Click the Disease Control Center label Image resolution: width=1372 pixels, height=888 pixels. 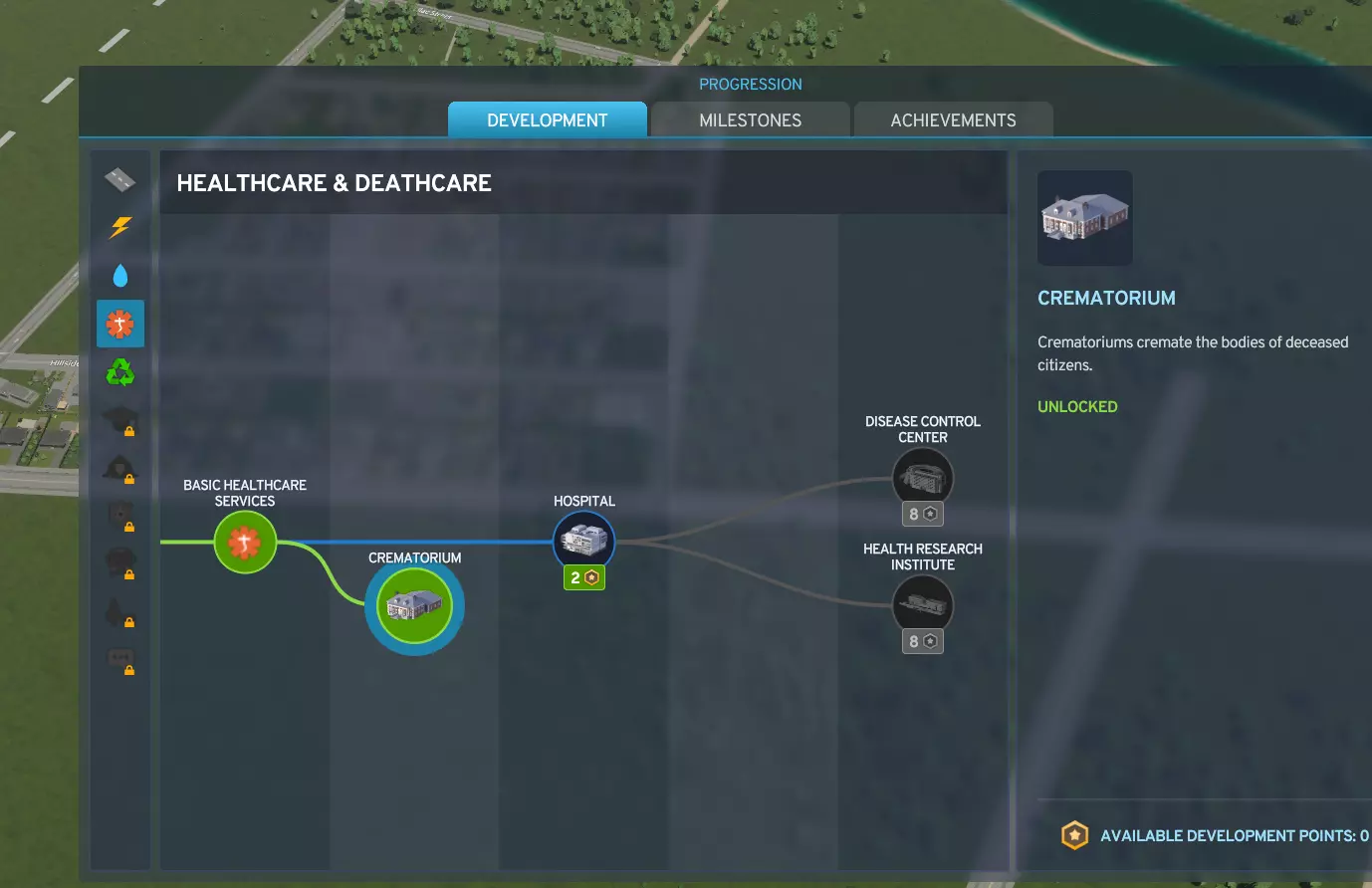pos(923,429)
